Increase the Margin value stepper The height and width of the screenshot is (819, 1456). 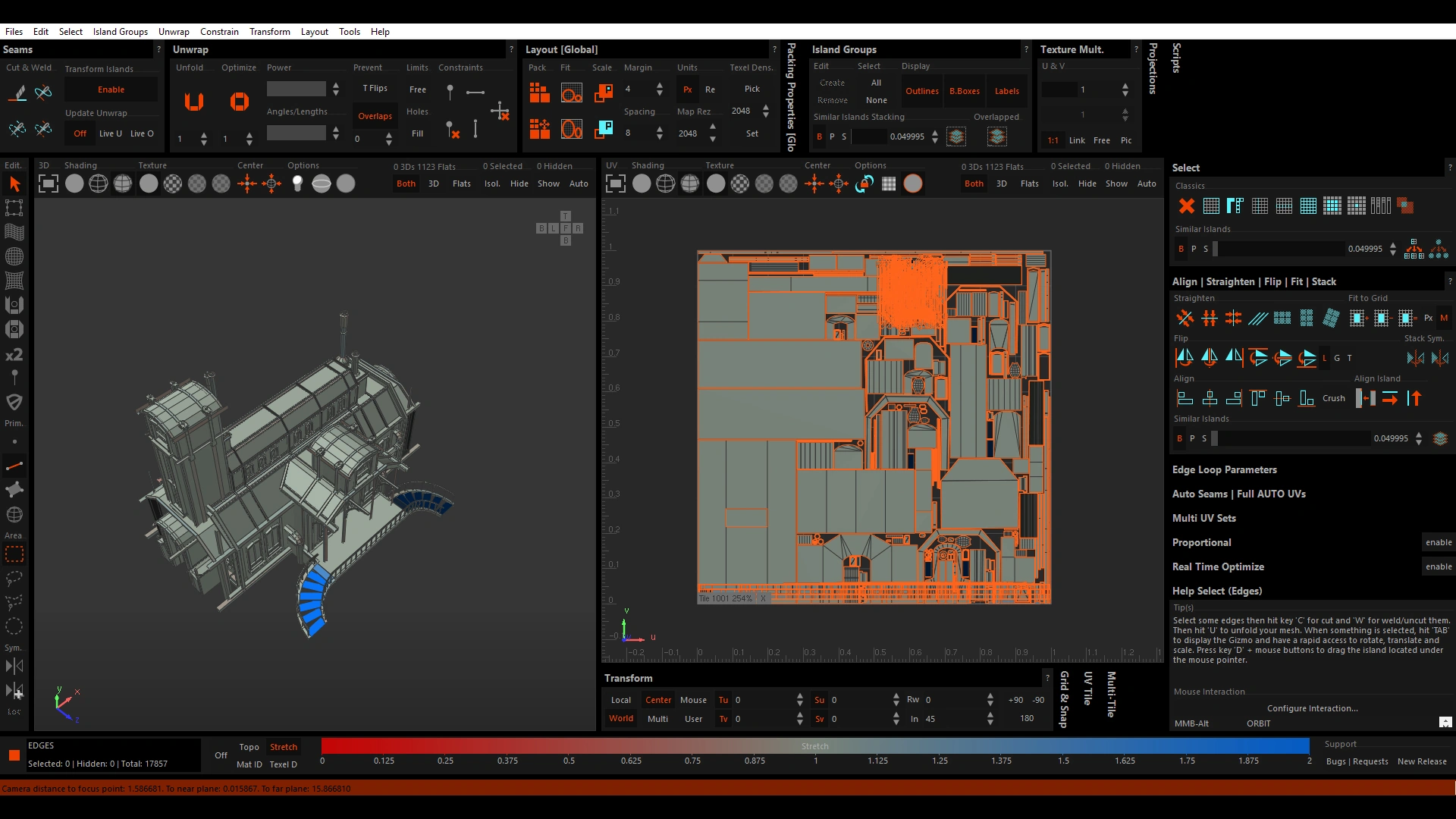click(x=660, y=85)
